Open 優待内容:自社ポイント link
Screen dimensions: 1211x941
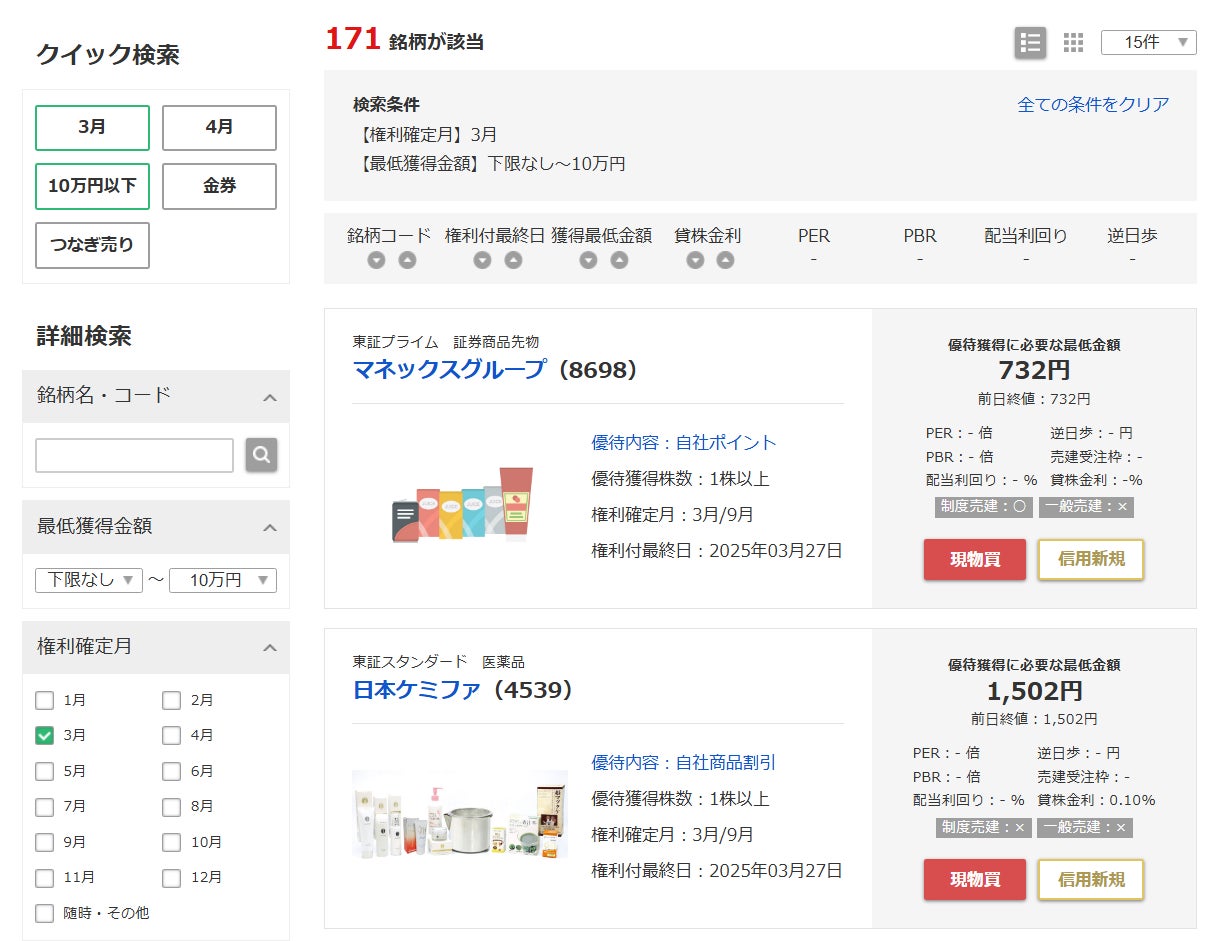684,442
